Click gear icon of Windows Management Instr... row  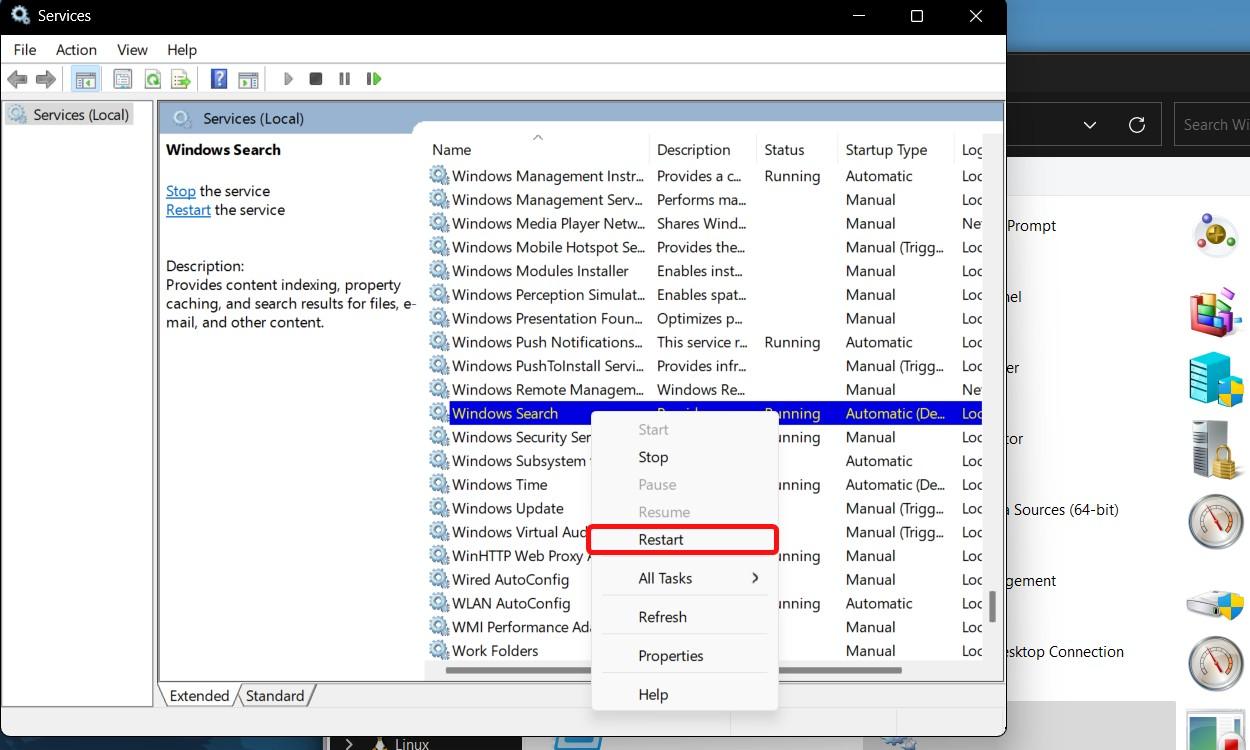click(x=439, y=176)
